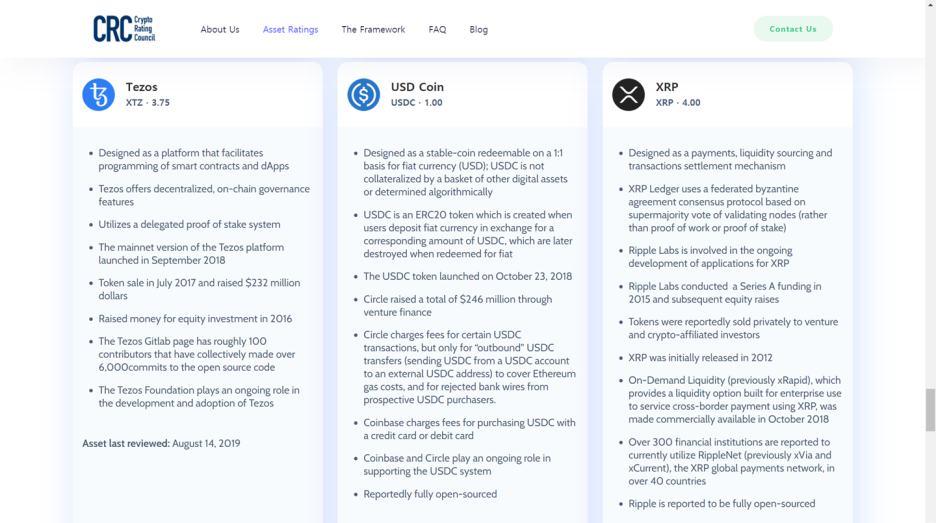Click 'Raised money for equity investment in 2016'
Viewport: 936px width, 523px height.
(195, 319)
